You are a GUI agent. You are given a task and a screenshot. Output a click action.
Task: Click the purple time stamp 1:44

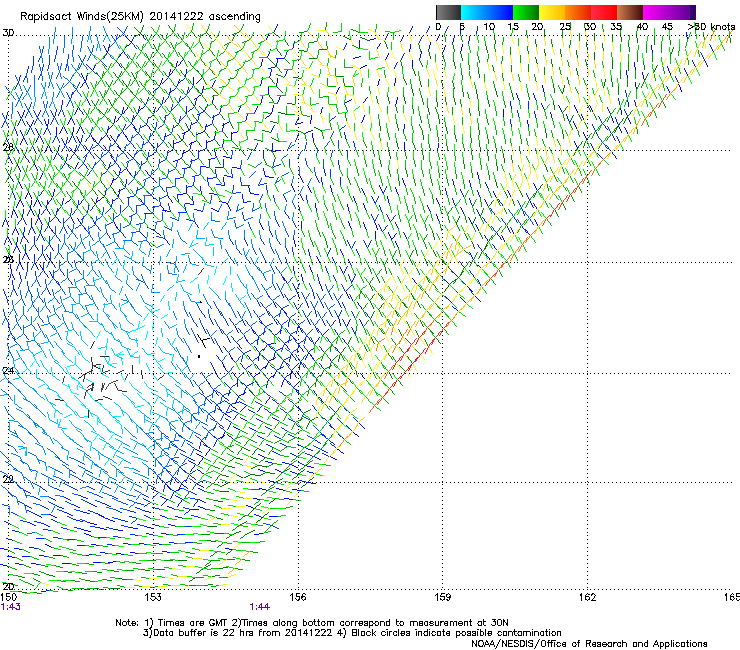260,607
